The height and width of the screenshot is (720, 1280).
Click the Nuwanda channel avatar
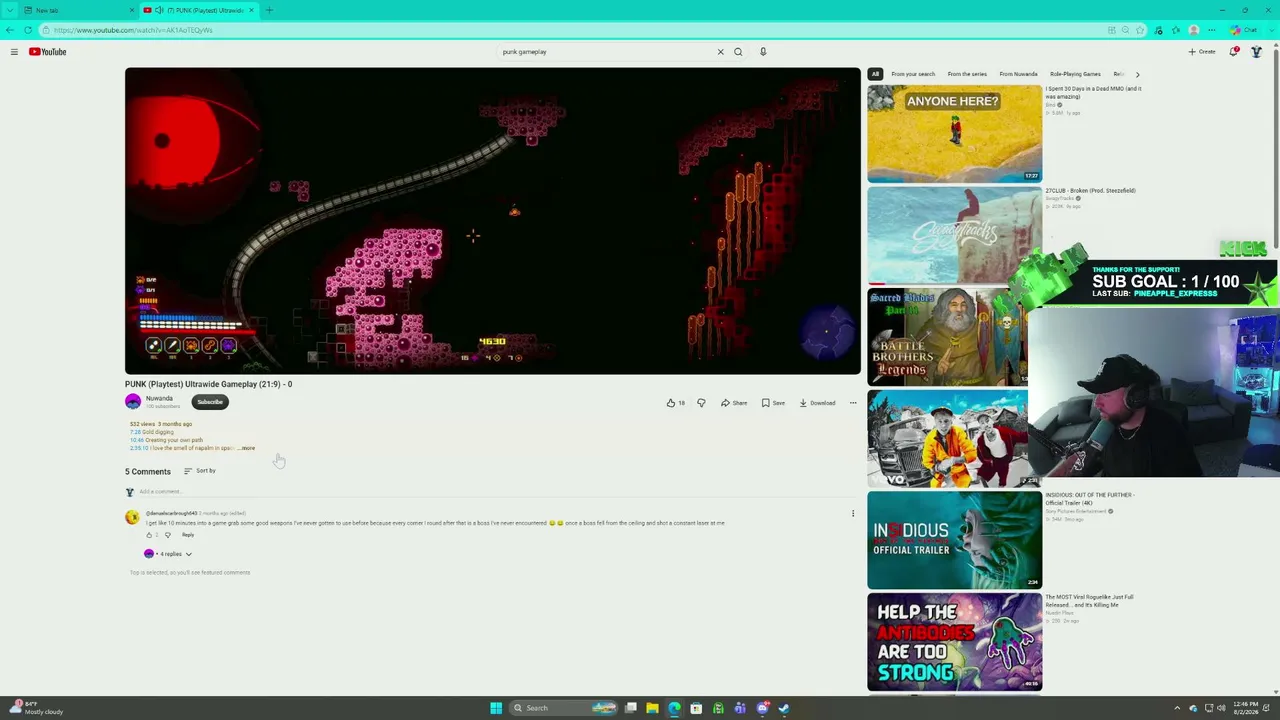click(x=133, y=402)
